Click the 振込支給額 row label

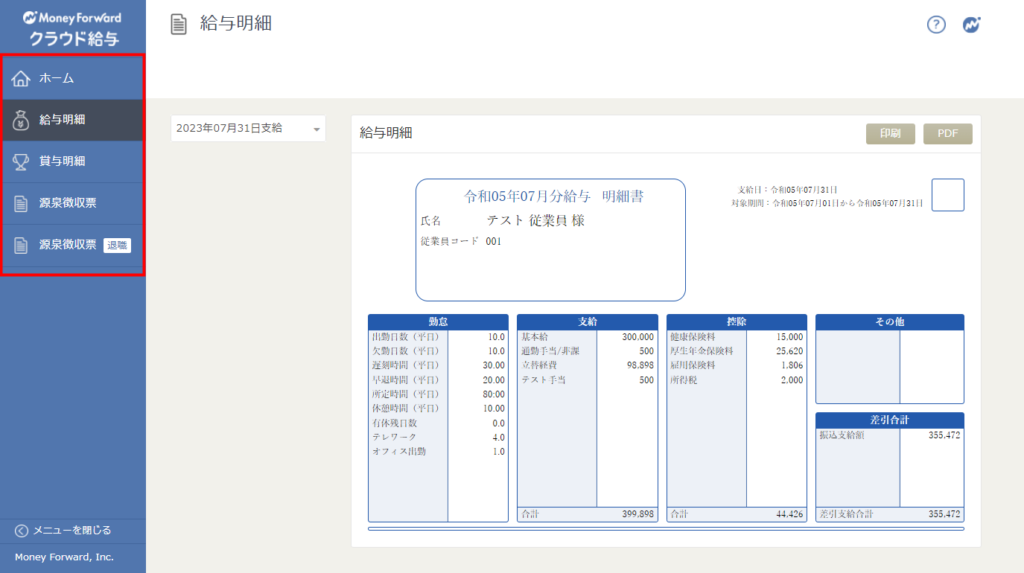point(842,435)
